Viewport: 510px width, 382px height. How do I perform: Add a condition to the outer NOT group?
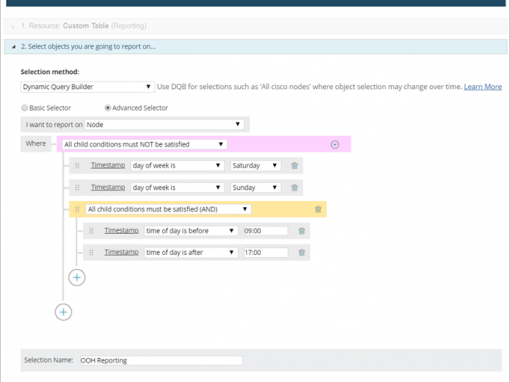coord(63,312)
